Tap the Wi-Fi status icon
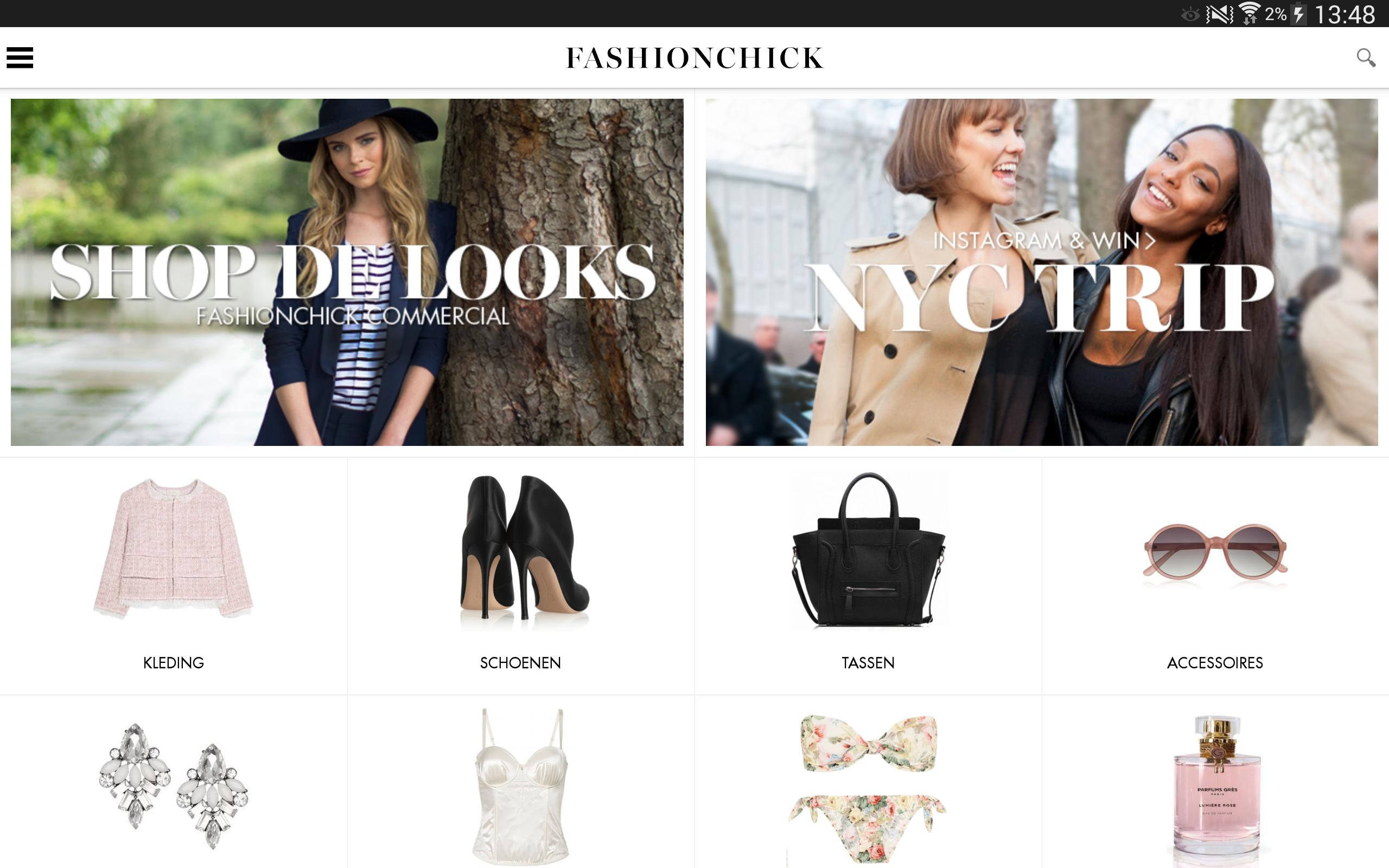The width and height of the screenshot is (1389, 868). point(1249,14)
